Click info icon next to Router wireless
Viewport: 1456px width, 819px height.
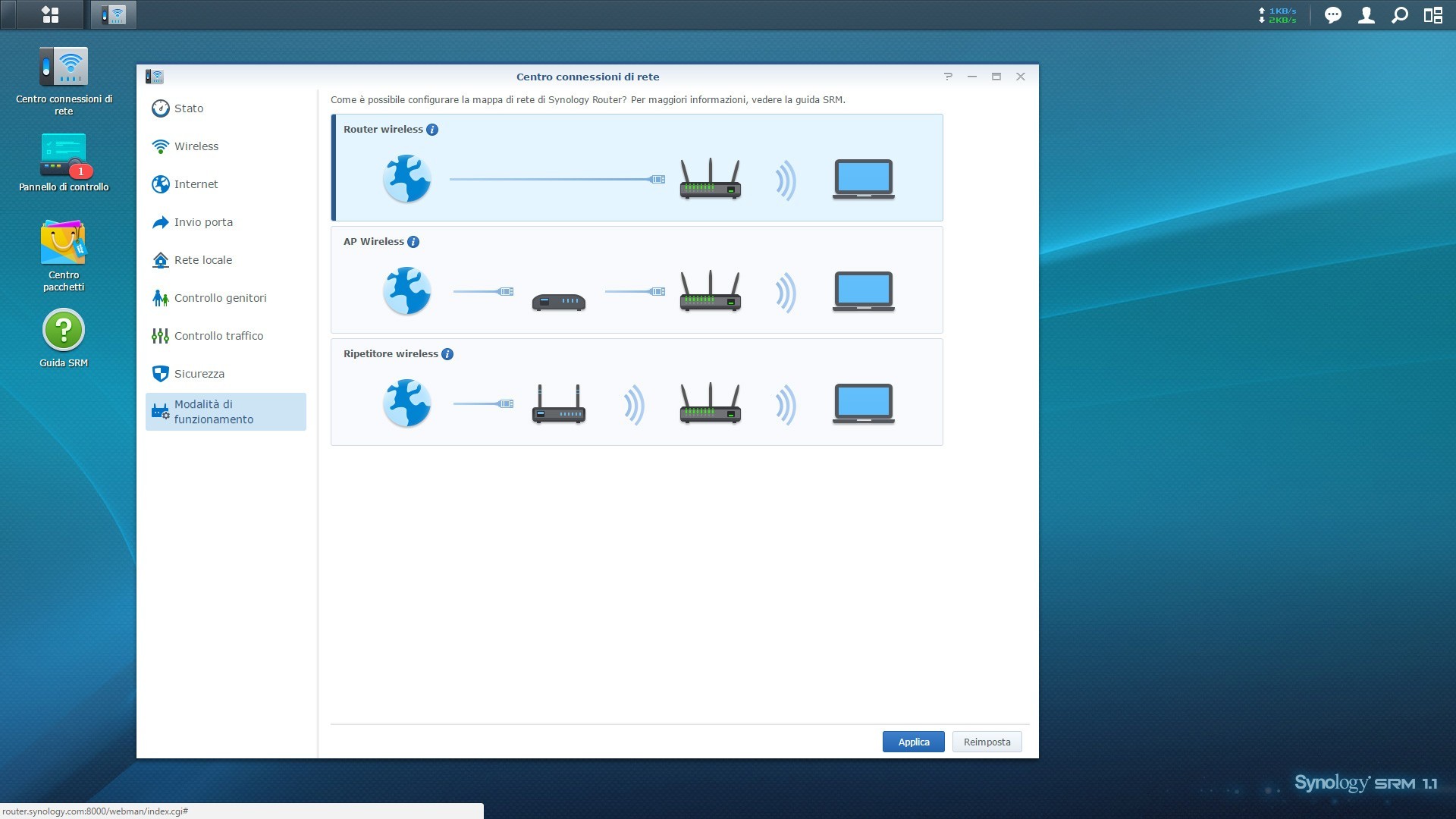click(x=432, y=130)
